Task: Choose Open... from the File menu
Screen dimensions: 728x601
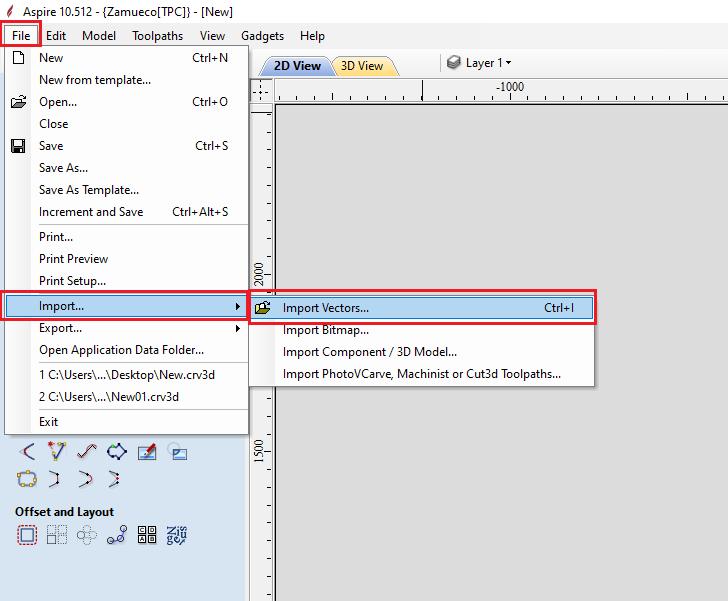Action: point(126,102)
